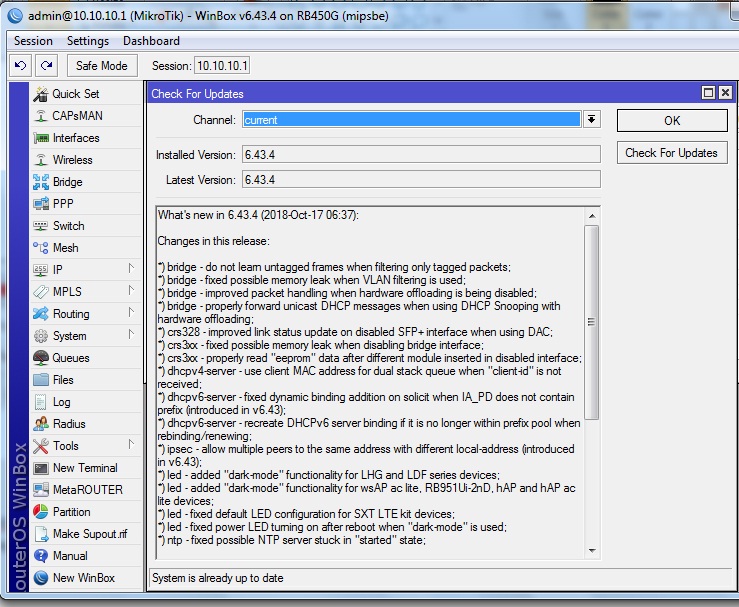Click the WinBox globe icon in title bar
Screen dimensions: 739x607
(15, 16)
